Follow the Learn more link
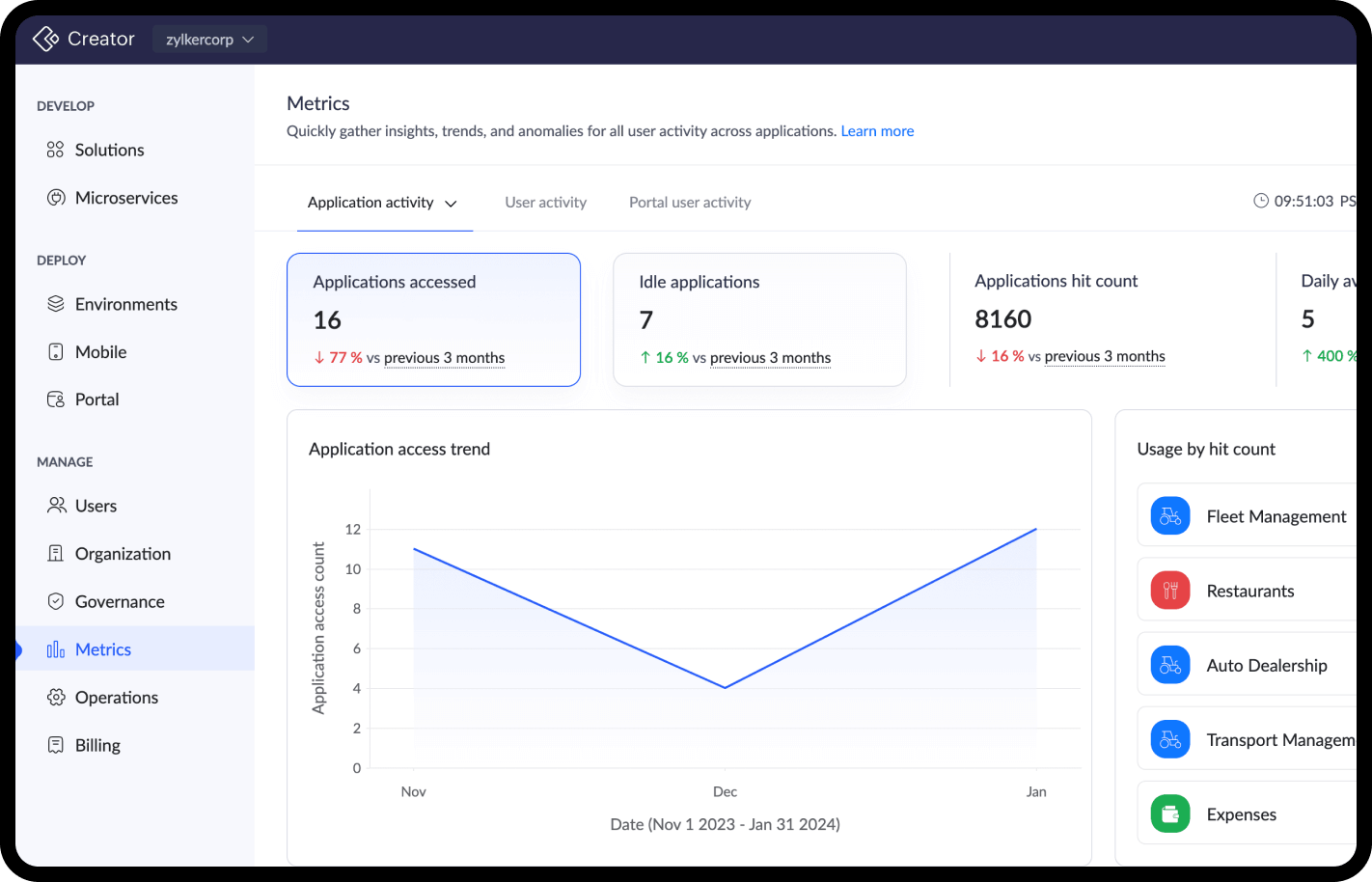 point(877,131)
